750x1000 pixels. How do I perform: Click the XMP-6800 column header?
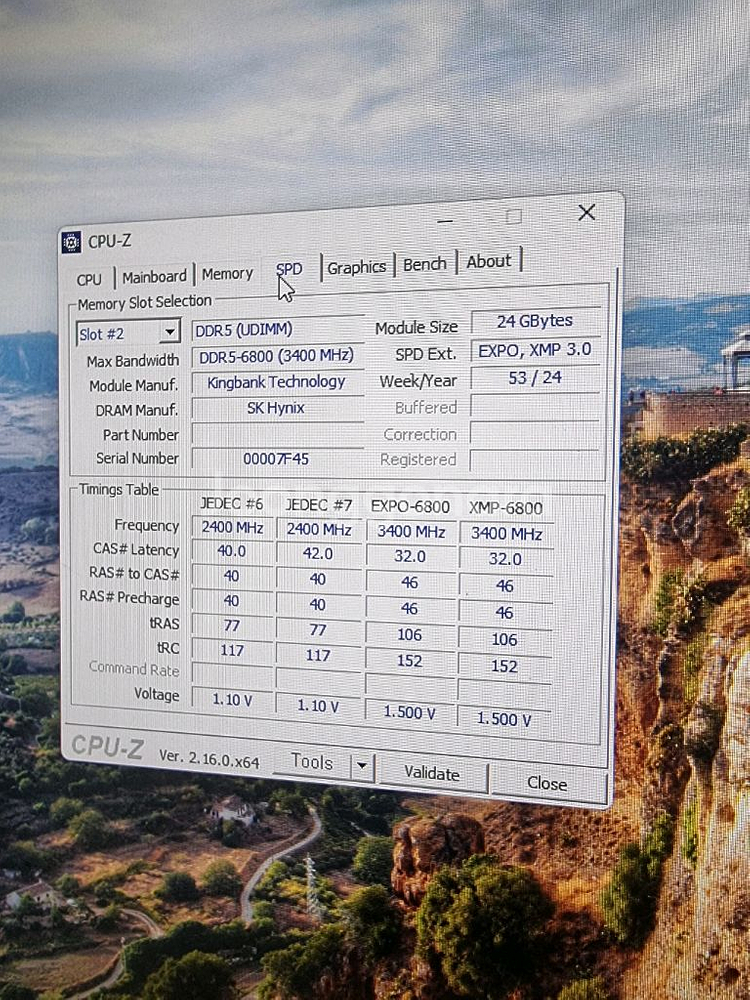coord(505,508)
